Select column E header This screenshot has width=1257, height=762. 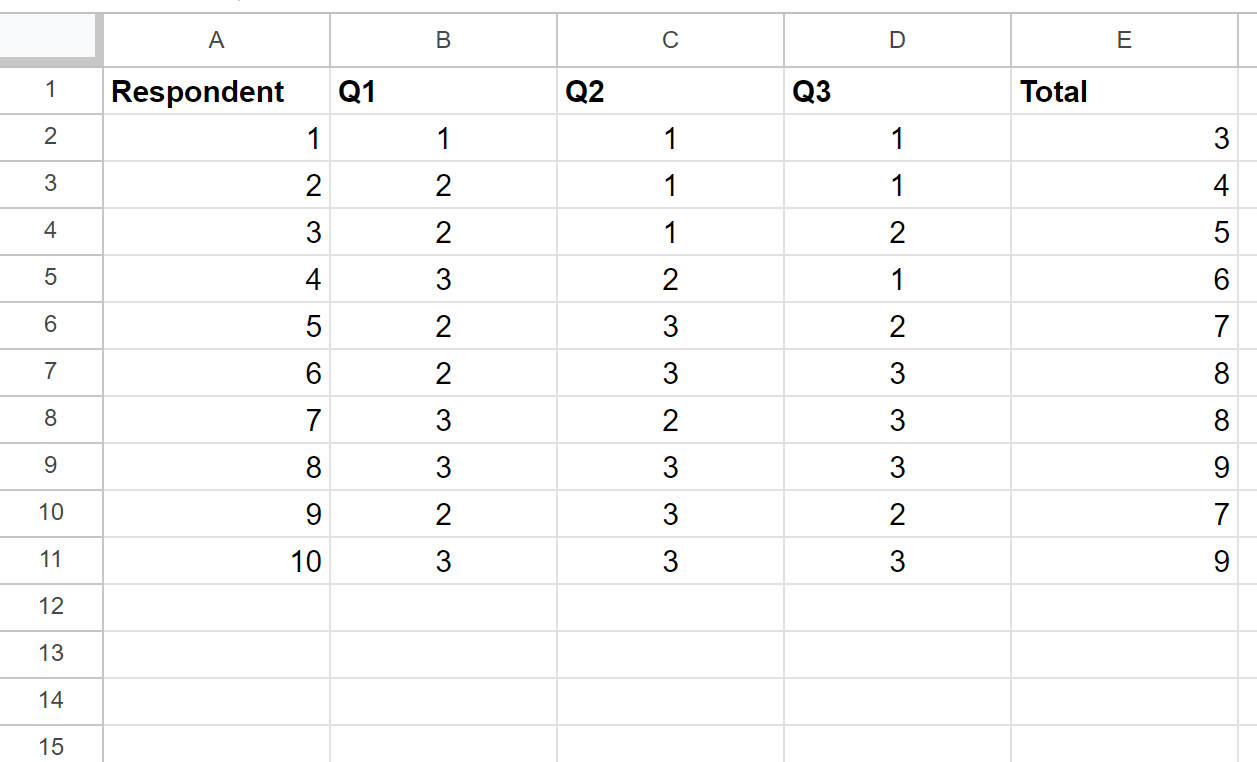point(1125,40)
